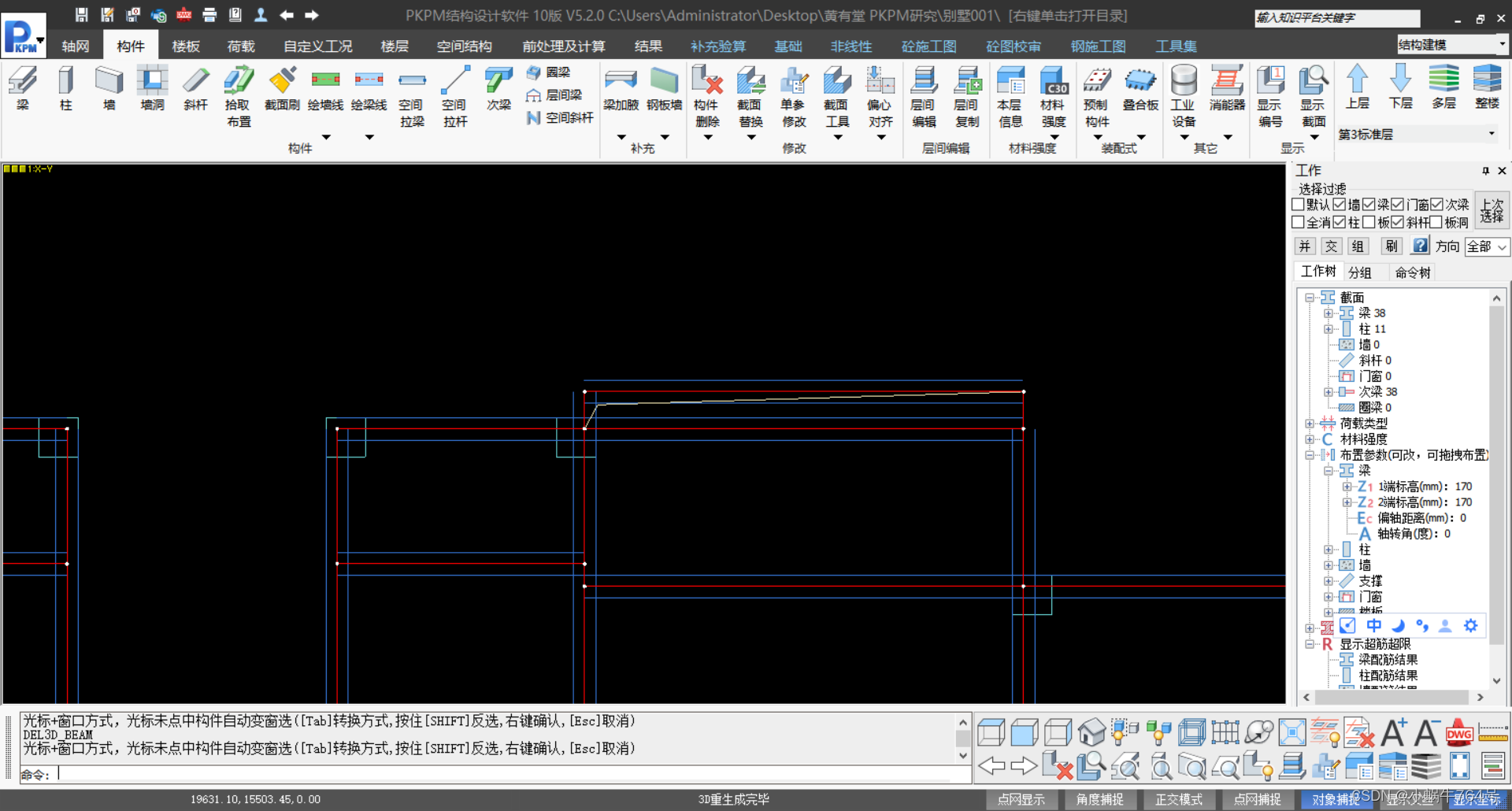Toggle the 全消 checkbox
1512x811 pixels.
pyautogui.click(x=1298, y=223)
